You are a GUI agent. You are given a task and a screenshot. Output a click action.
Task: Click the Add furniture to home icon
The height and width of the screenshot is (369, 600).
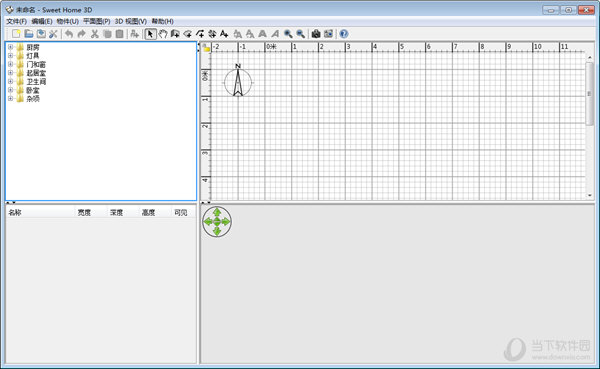coord(134,34)
